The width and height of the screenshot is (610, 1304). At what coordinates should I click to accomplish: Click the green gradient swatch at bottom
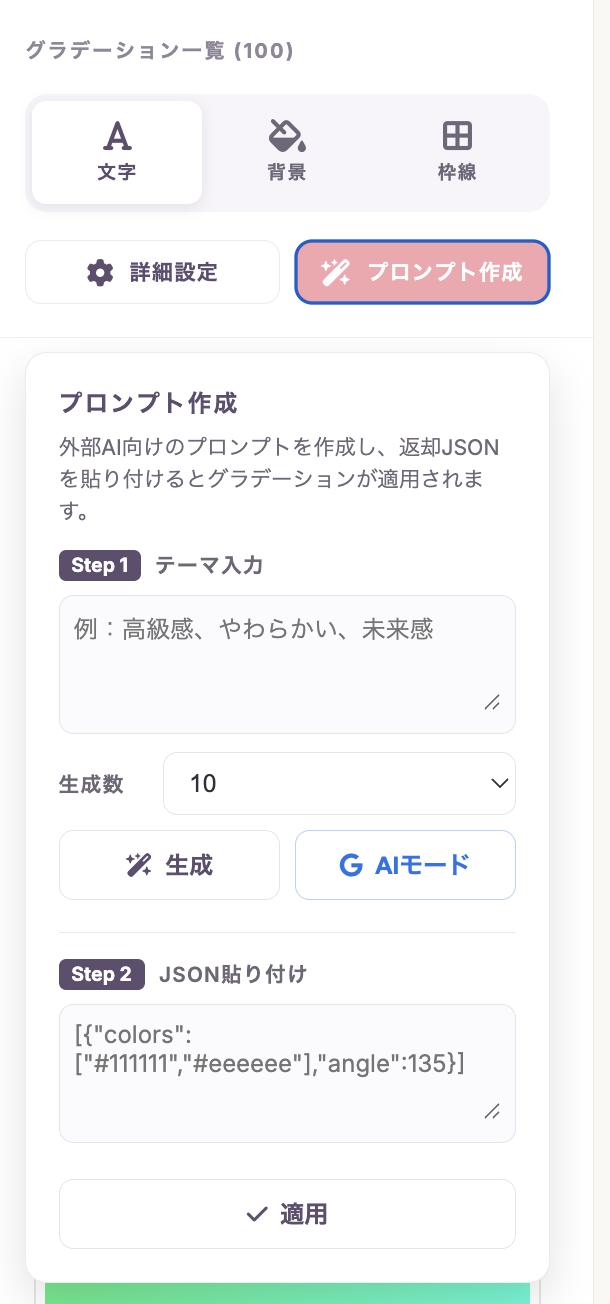(287, 1292)
